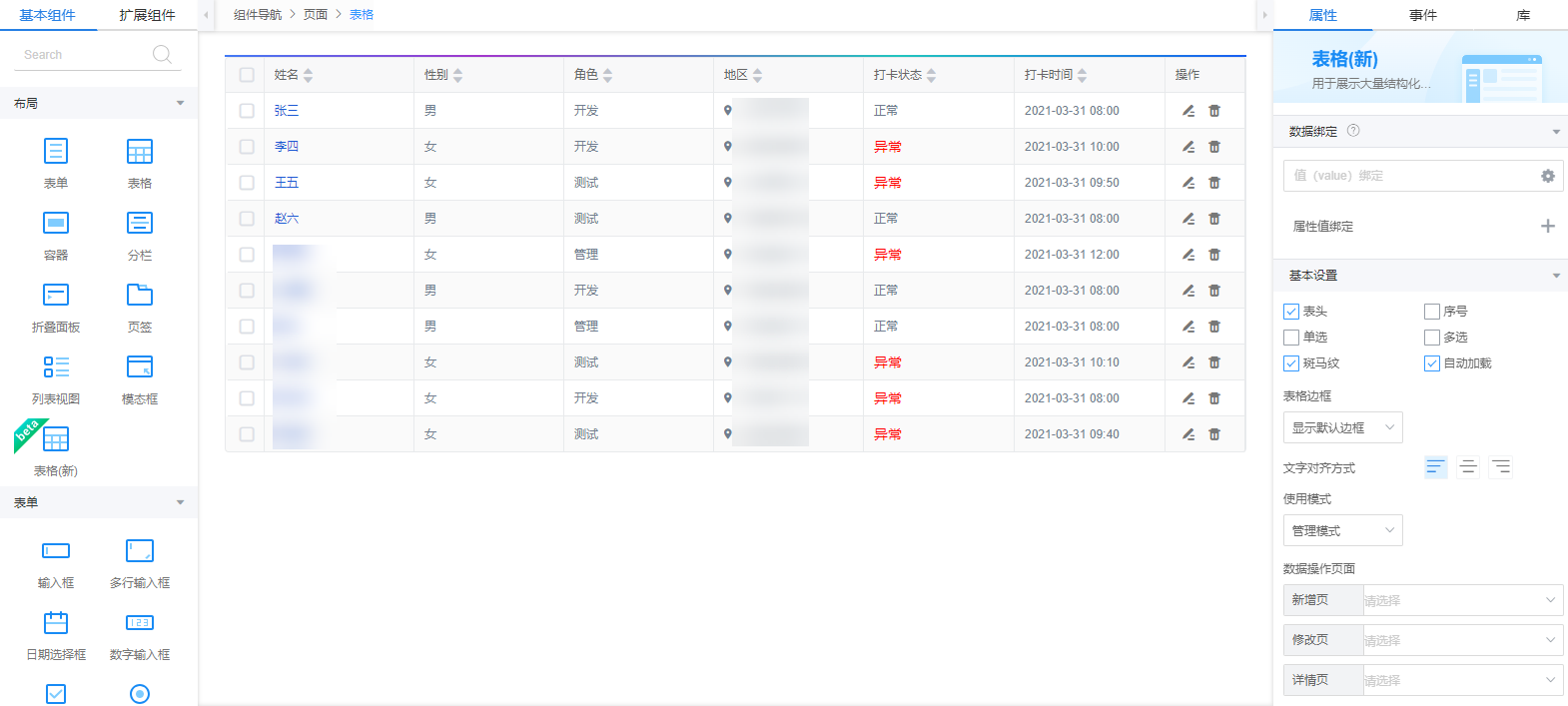Set text alignment to right
This screenshot has height=706, width=1568.
(x=1501, y=467)
